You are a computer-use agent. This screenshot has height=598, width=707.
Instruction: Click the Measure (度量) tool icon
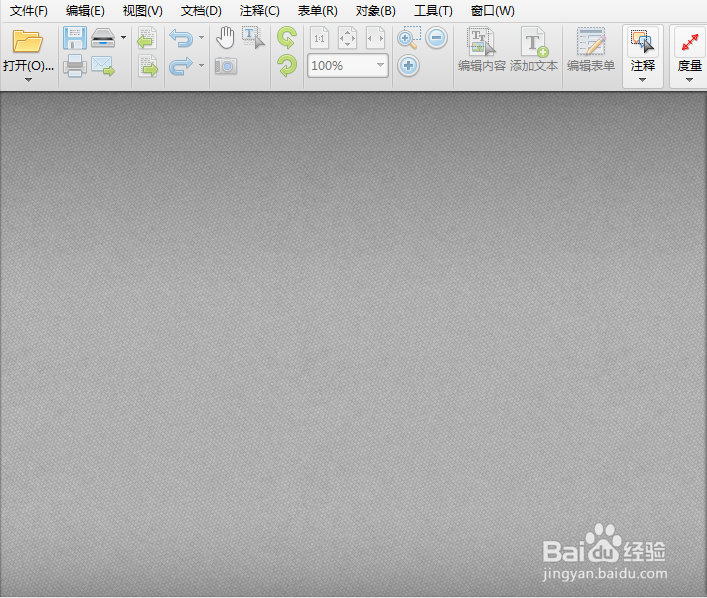pos(690,43)
